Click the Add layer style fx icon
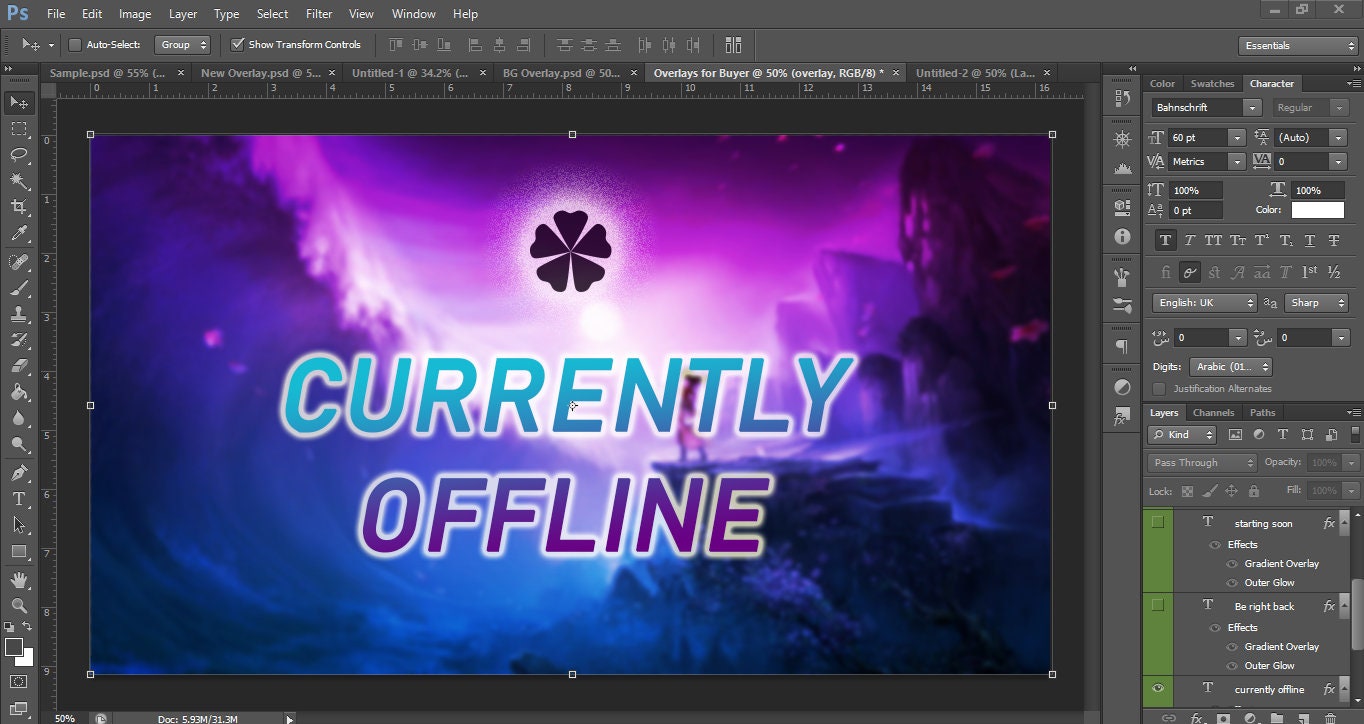Viewport: 1364px width, 724px height. pyautogui.click(x=1196, y=716)
